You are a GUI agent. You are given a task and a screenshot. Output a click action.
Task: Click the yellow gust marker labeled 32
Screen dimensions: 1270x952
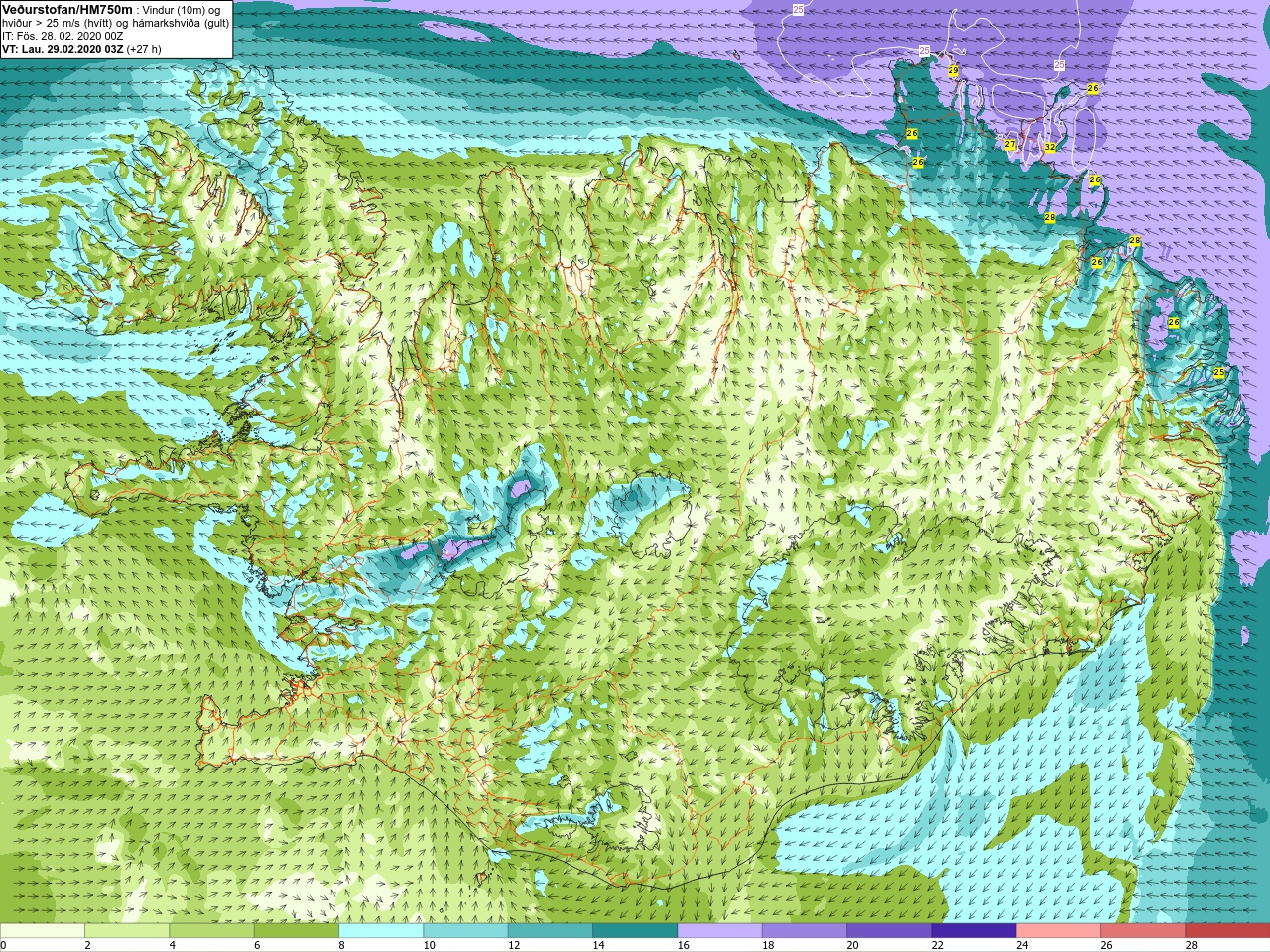click(x=1049, y=147)
